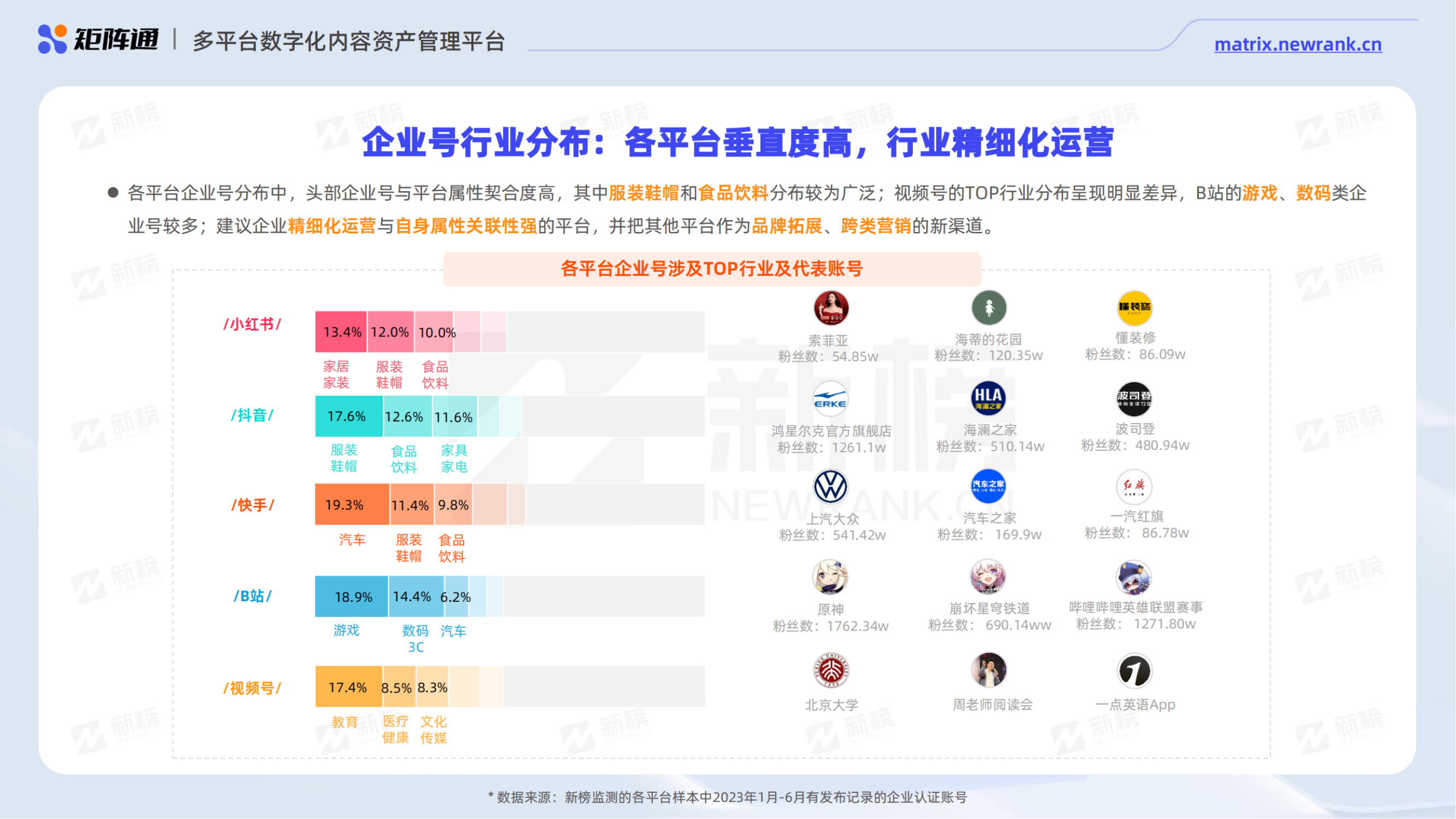
Task: Click the 数据来源 footnote text
Action: coord(727,798)
